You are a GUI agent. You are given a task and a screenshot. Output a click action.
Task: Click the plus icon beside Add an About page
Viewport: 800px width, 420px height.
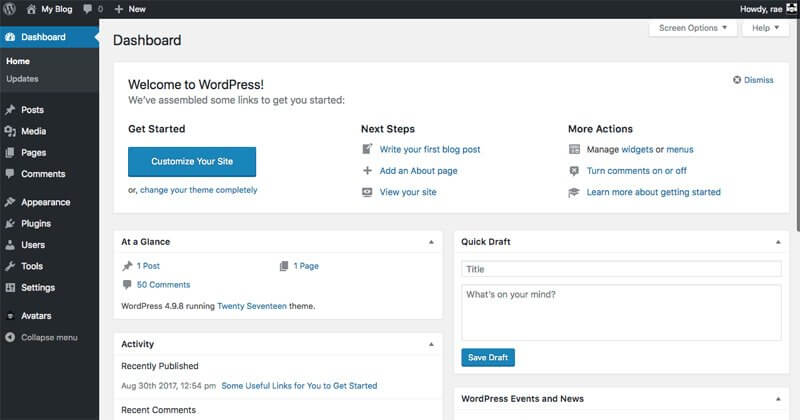click(367, 170)
